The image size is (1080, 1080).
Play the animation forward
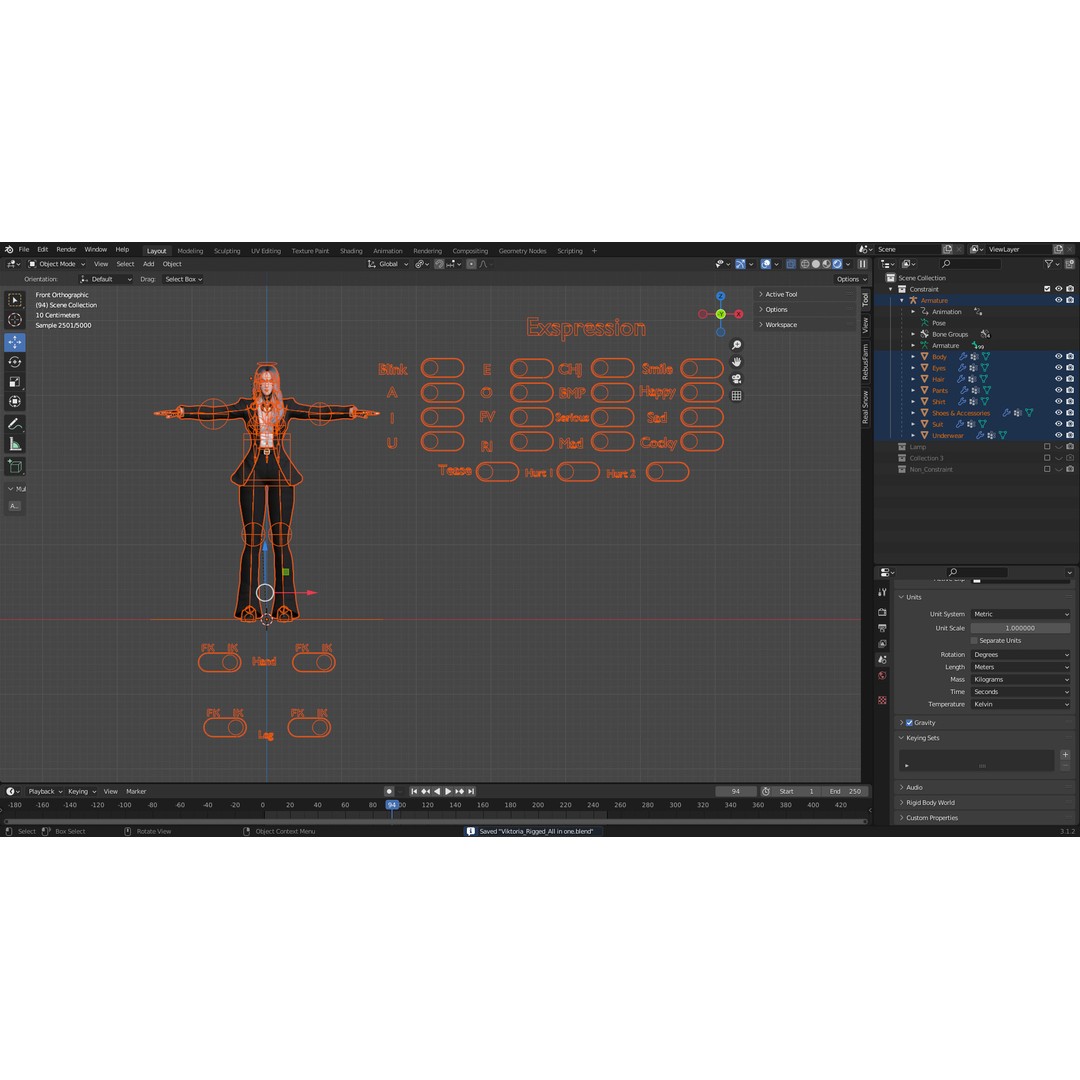(x=448, y=791)
